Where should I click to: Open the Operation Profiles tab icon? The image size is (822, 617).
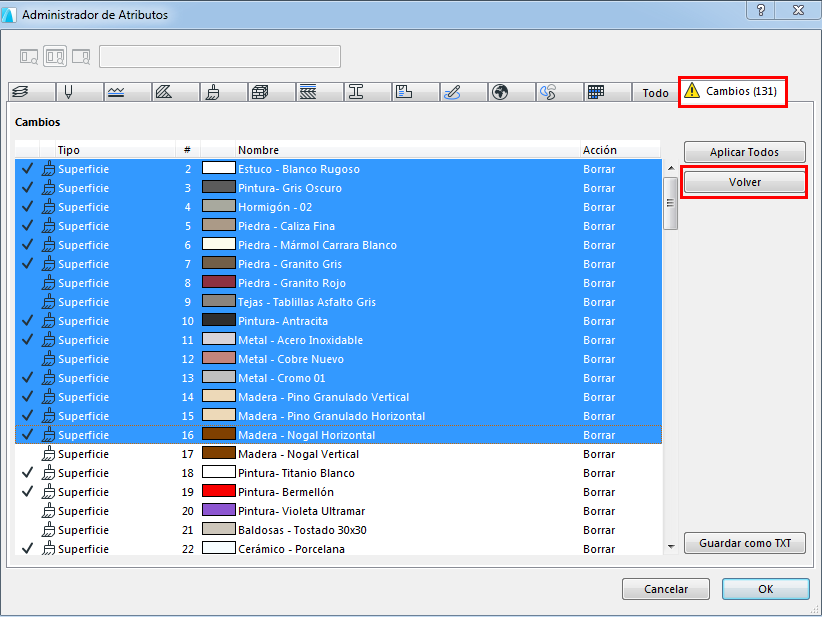coord(548,92)
